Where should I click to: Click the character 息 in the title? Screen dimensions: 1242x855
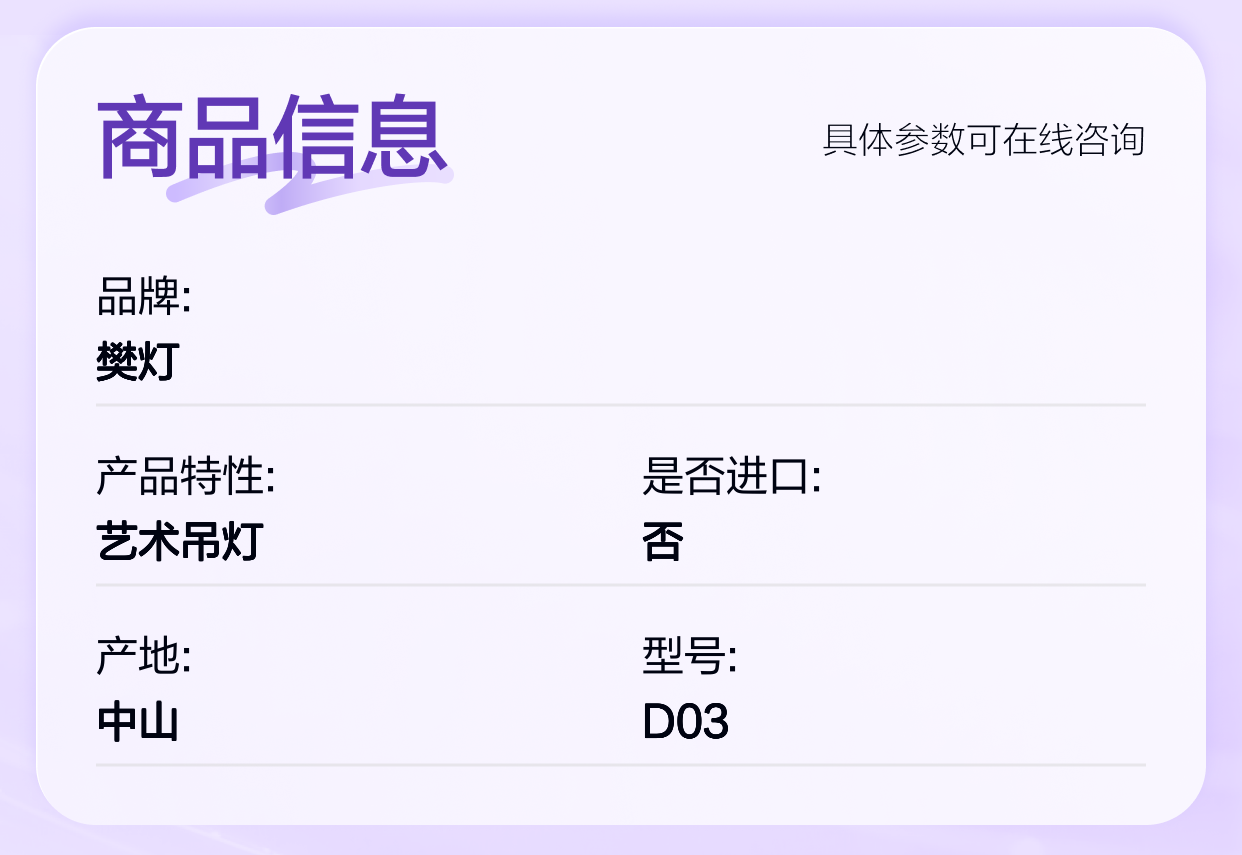(x=403, y=138)
